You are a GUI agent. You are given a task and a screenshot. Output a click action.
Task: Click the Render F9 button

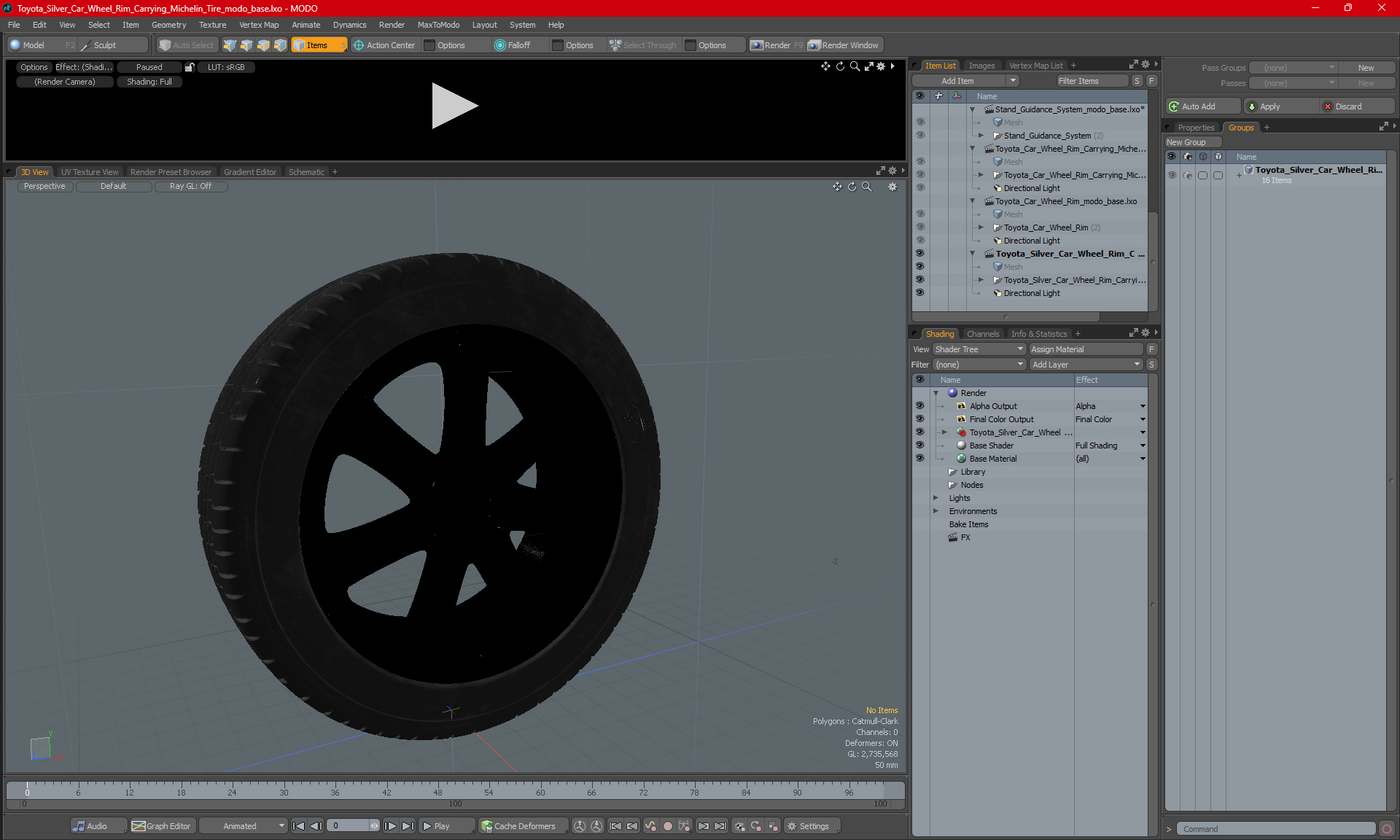click(x=777, y=45)
